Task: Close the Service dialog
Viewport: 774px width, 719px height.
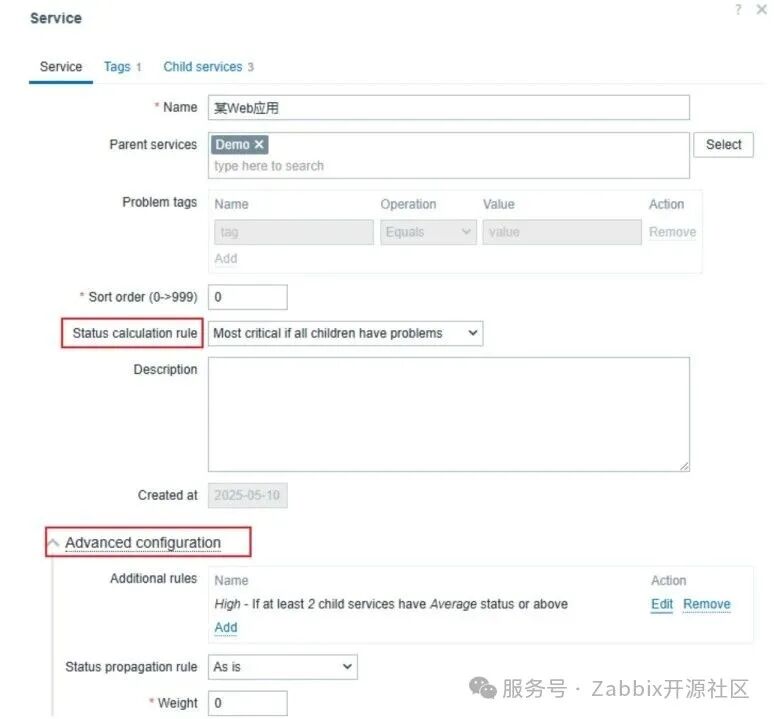Action: 761,9
